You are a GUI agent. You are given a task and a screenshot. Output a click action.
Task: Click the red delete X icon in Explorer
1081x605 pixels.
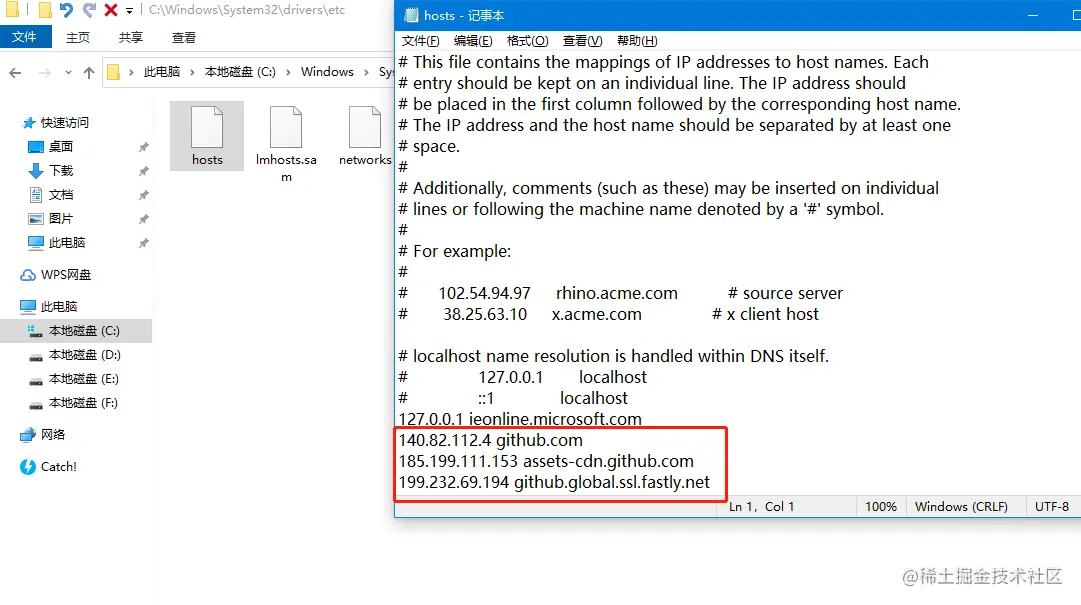coord(111,10)
